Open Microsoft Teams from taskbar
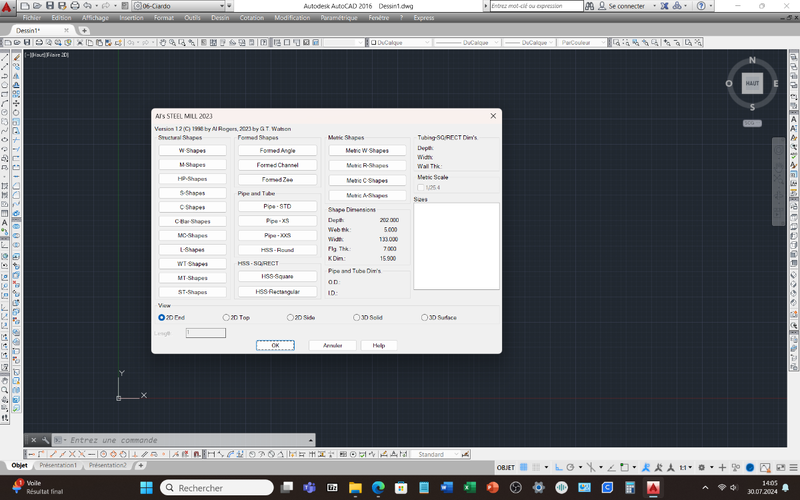 pos(309,488)
